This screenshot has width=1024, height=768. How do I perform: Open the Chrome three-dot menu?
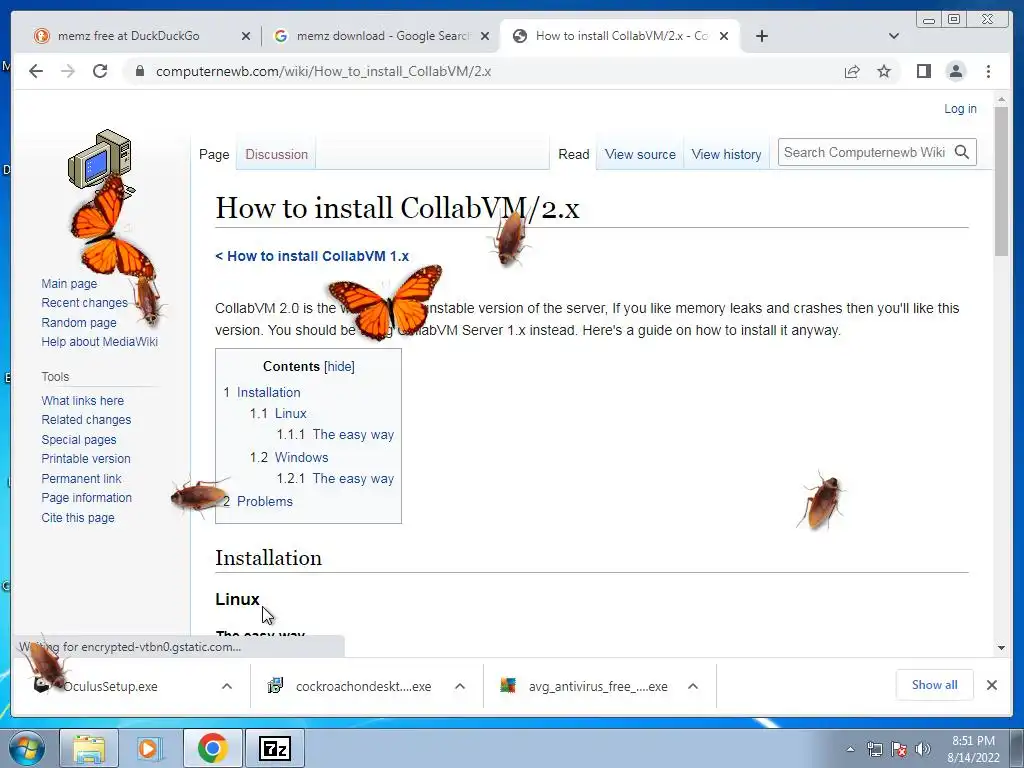(988, 71)
